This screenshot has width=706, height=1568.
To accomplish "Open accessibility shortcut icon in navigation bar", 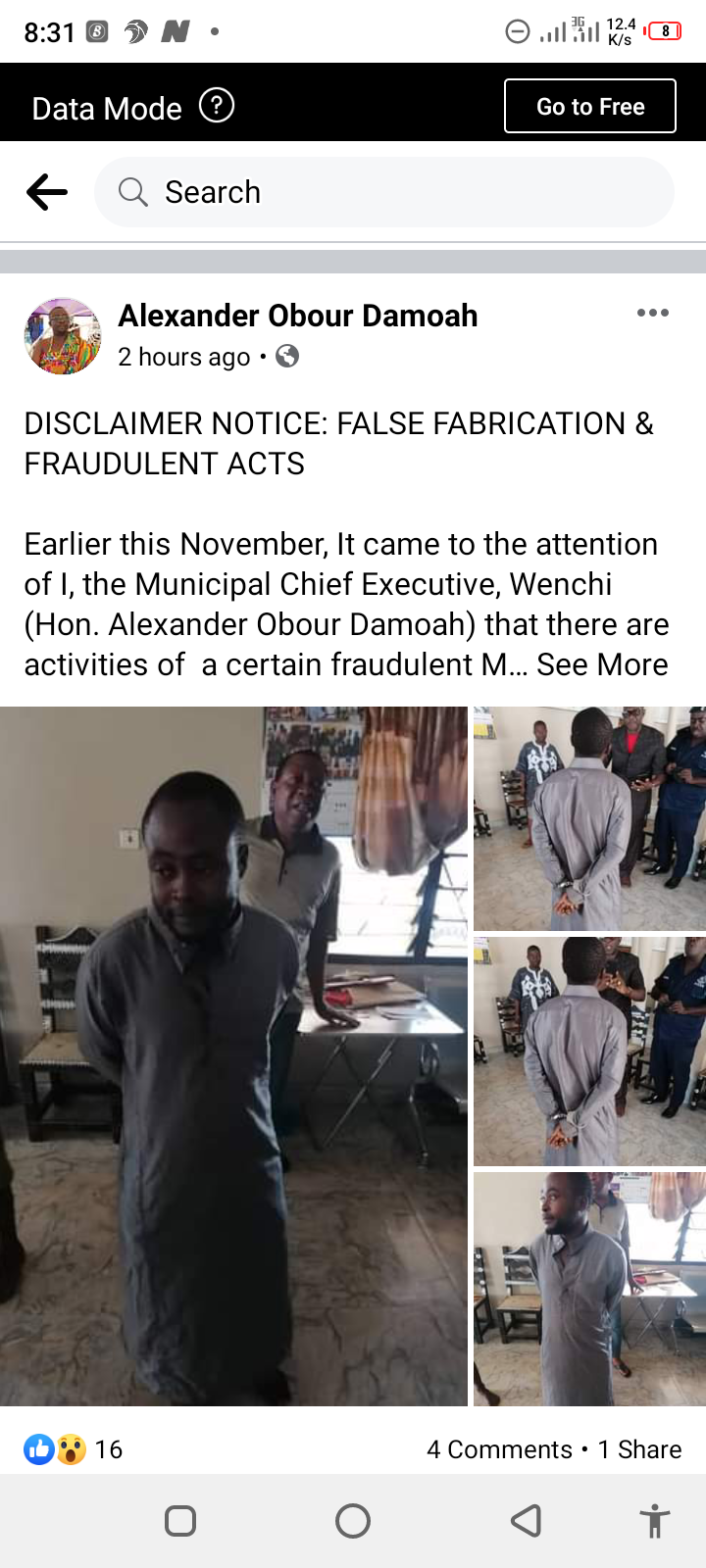I will point(654,1521).
